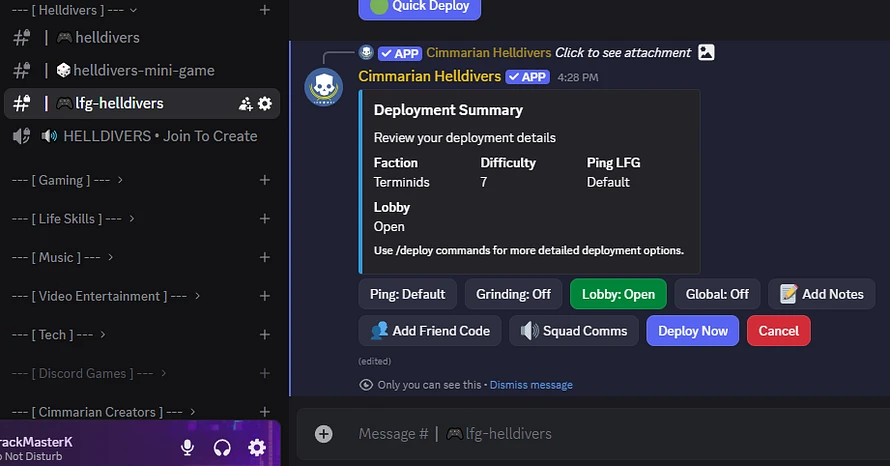
Task: Open Edit Channel gear on lfg-helldivers
Action: pyautogui.click(x=265, y=103)
